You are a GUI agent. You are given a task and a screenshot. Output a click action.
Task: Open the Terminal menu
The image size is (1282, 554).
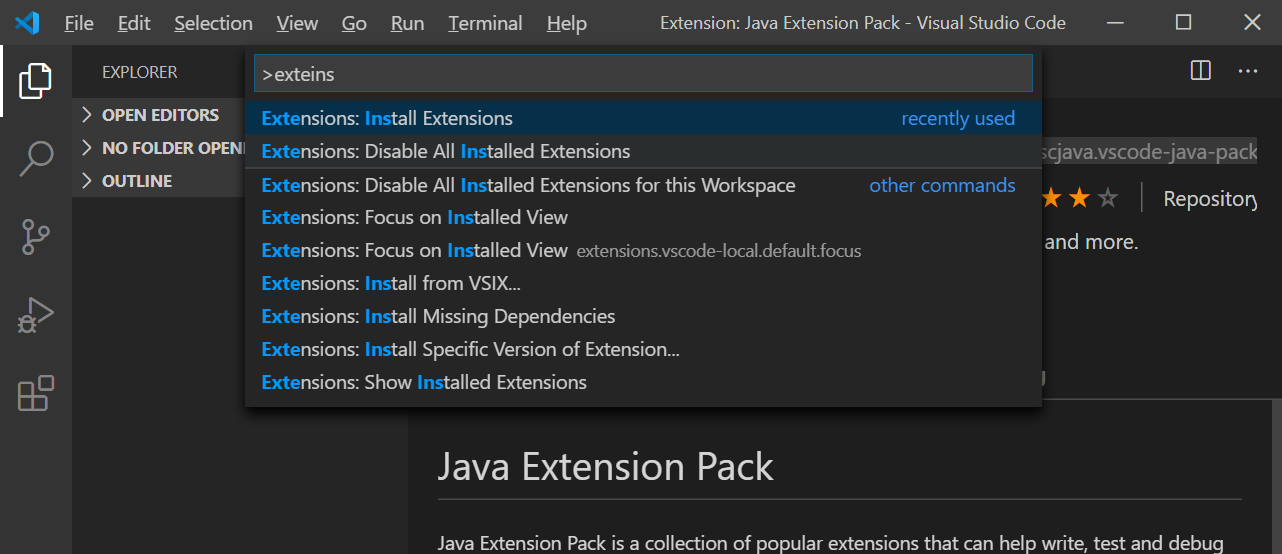tap(485, 23)
